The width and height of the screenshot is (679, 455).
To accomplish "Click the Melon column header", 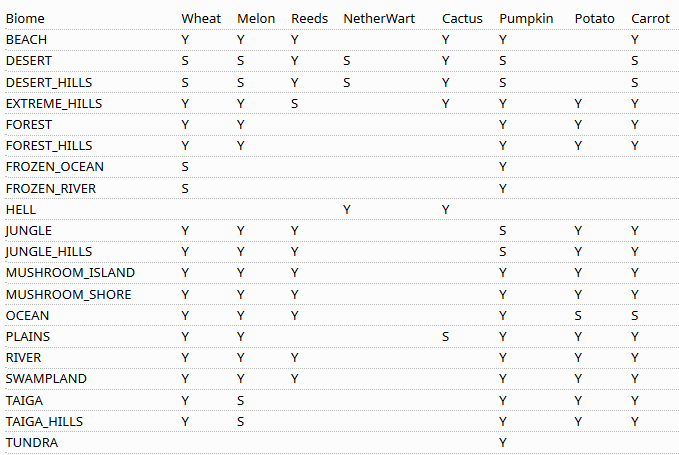I will [x=256, y=18].
